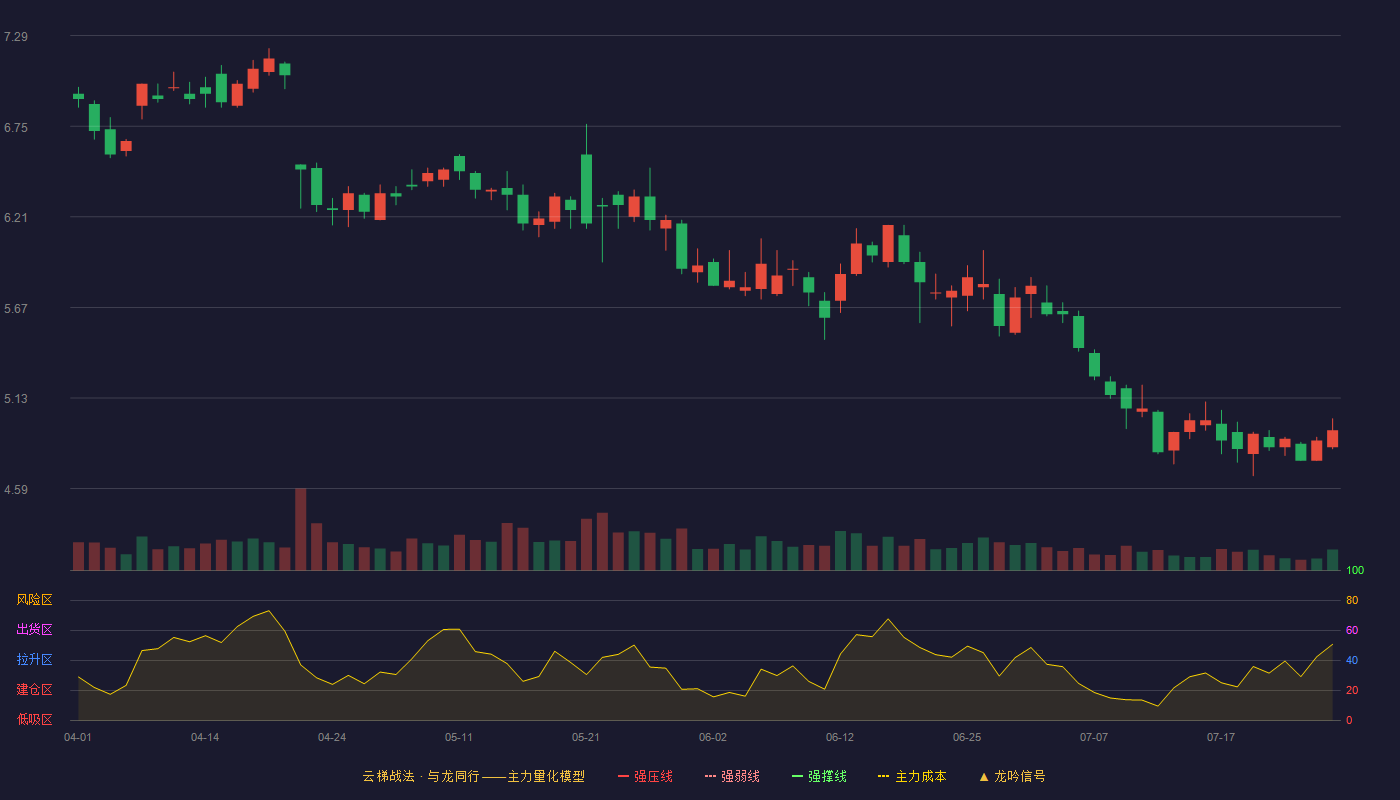The height and width of the screenshot is (800, 1400).
Task: Click the 100 indicator scale label
Action: pos(1355,571)
